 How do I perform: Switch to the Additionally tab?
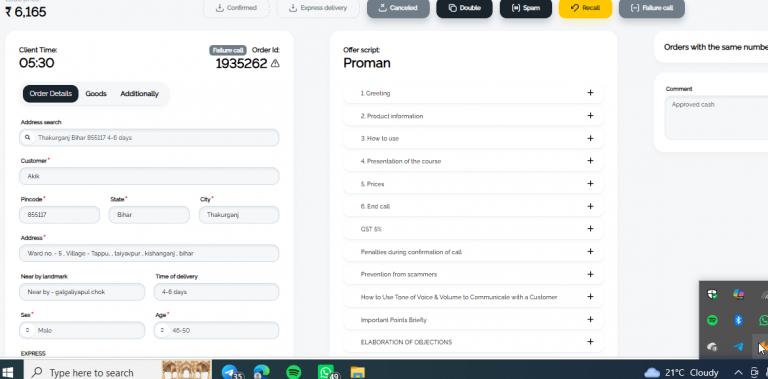140,94
